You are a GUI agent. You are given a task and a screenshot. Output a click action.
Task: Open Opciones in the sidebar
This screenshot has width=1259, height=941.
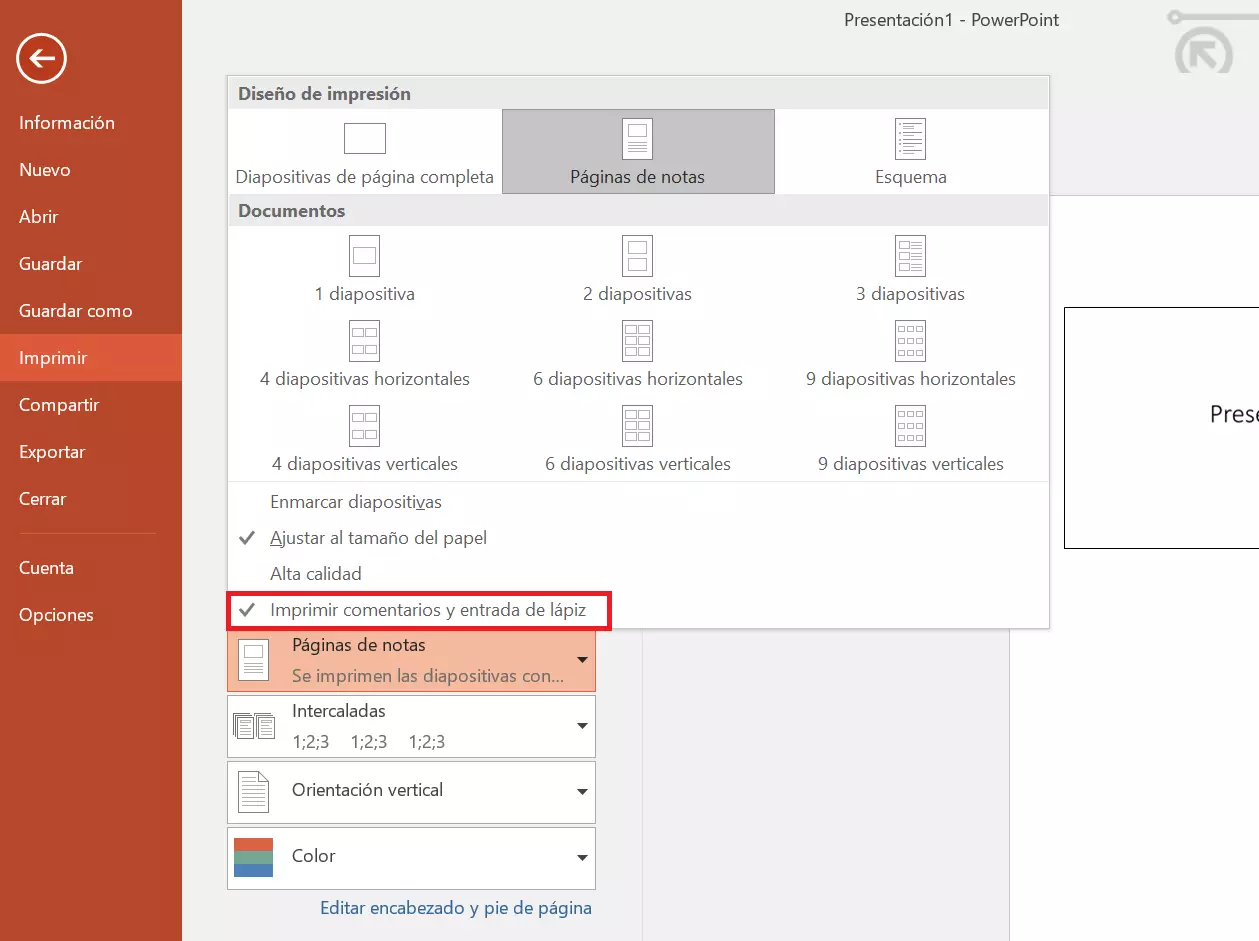click(x=91, y=615)
